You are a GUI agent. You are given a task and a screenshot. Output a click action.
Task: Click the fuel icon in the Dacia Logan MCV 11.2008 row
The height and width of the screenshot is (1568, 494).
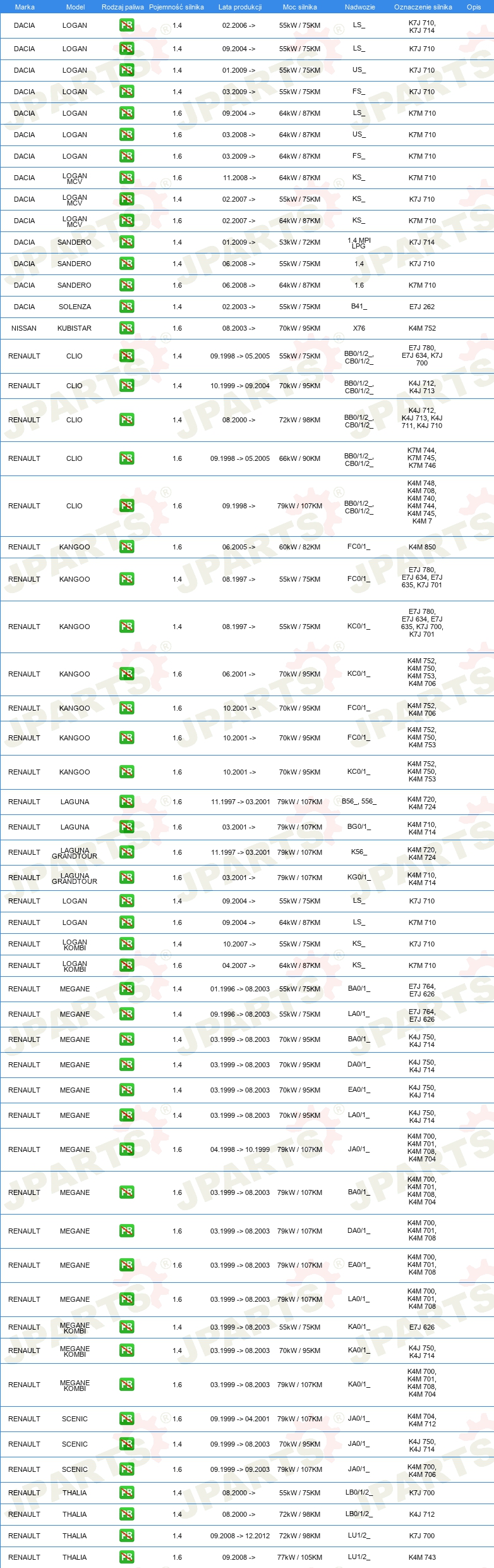pos(126,177)
